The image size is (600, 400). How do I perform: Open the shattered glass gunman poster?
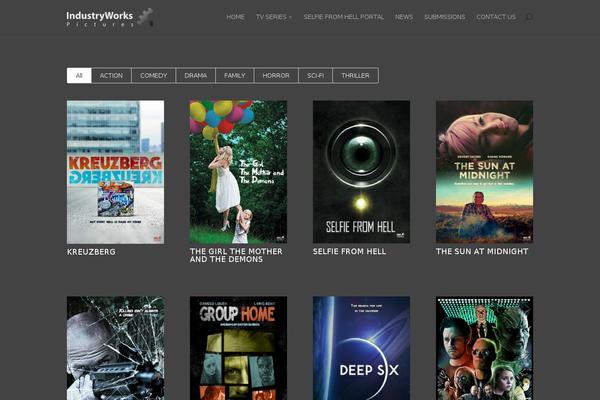(116, 348)
